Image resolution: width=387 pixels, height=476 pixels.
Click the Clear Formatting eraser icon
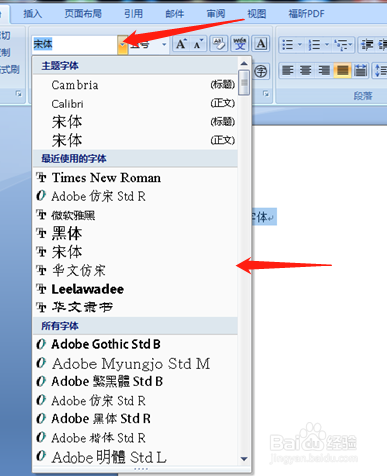click(x=219, y=44)
